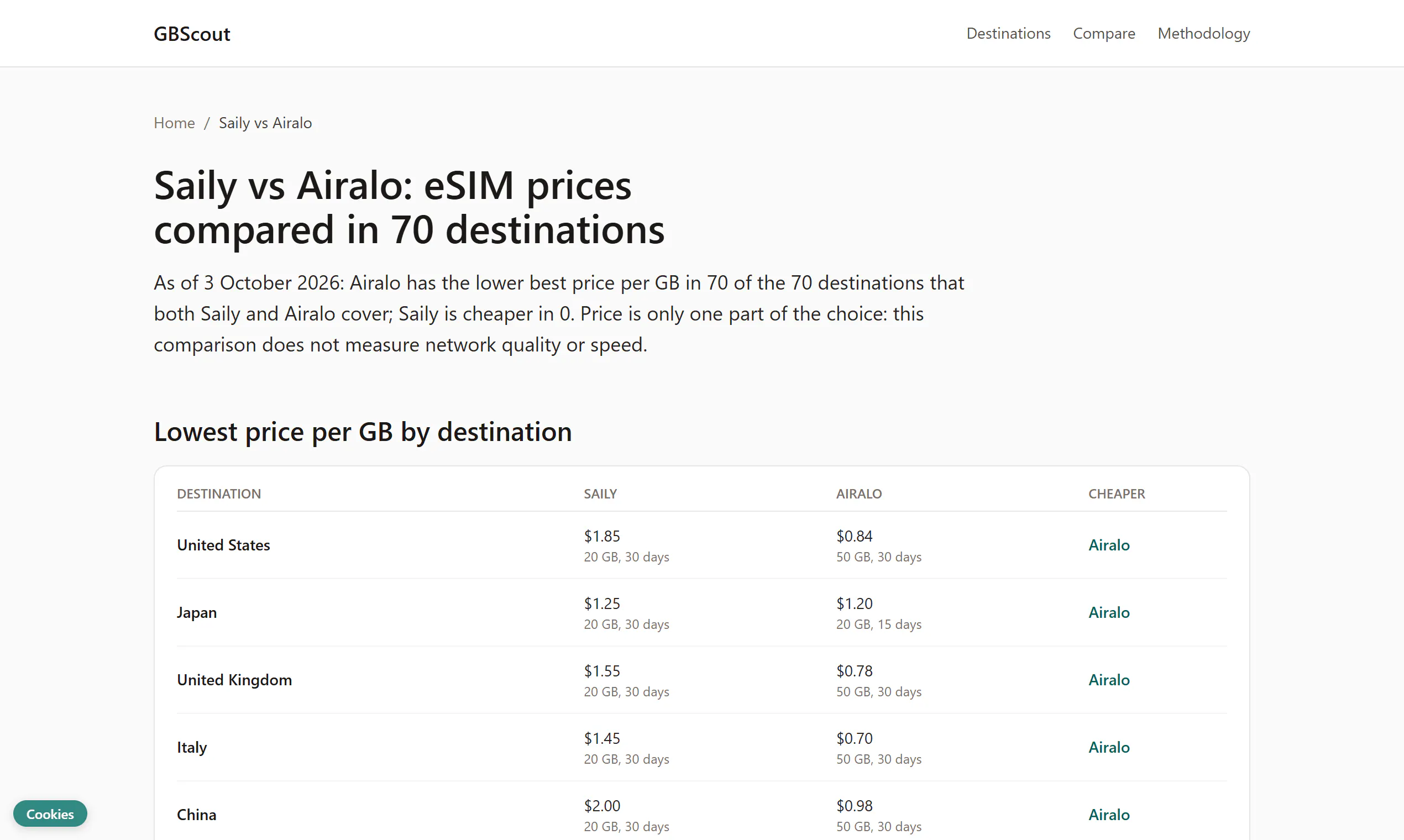The height and width of the screenshot is (840, 1404).
Task: Click Airalo link in United Kingdom row
Action: (x=1108, y=680)
